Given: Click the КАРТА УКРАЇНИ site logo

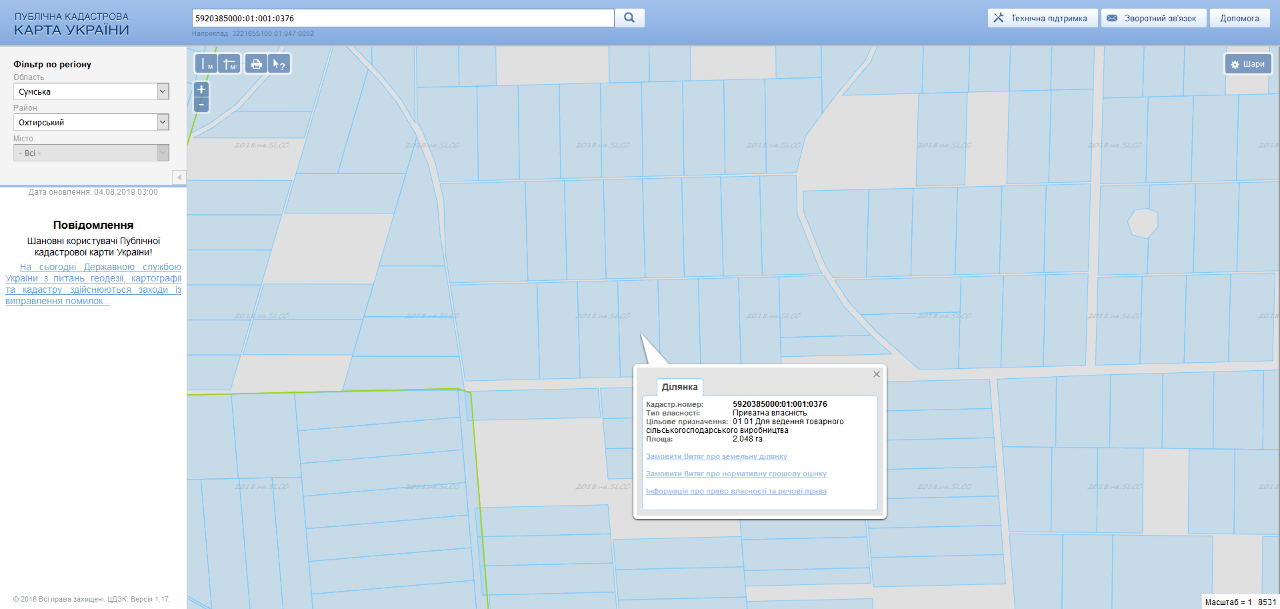Looking at the screenshot, I should (71, 30).
